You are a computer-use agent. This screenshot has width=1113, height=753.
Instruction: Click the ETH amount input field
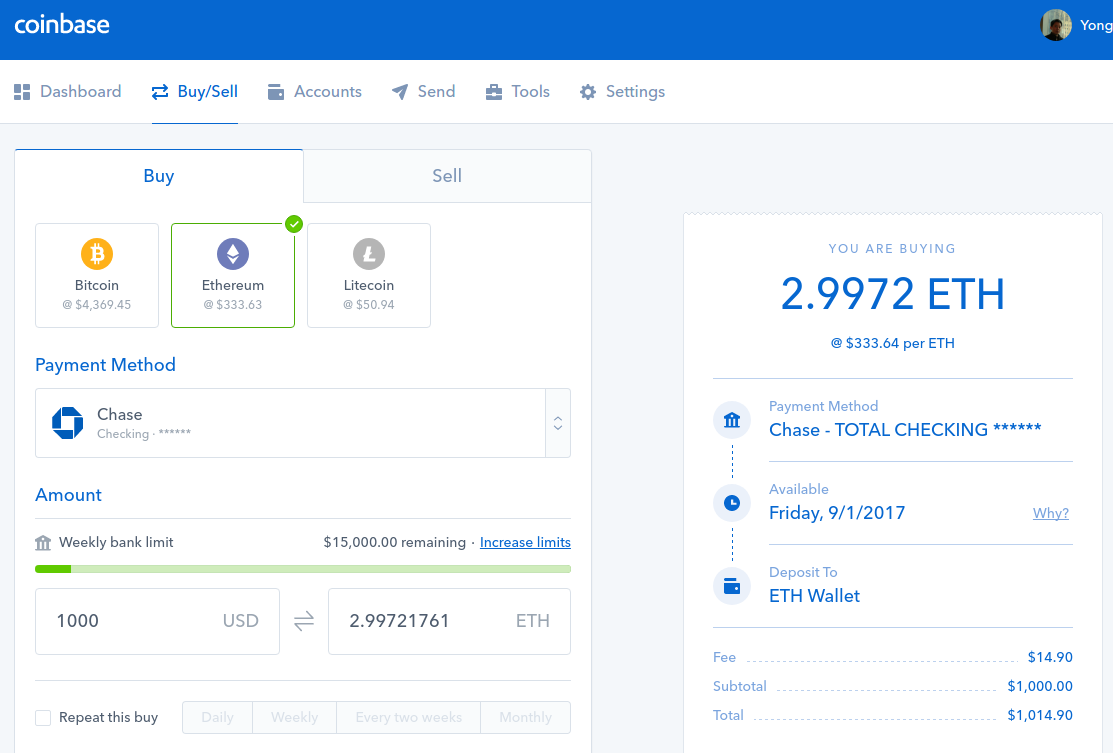(449, 621)
